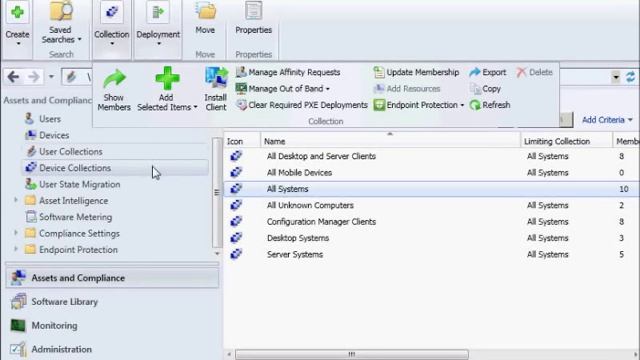Viewport: 640px width, 360px height.
Task: Open Manage Out of Band menu
Action: point(283,89)
